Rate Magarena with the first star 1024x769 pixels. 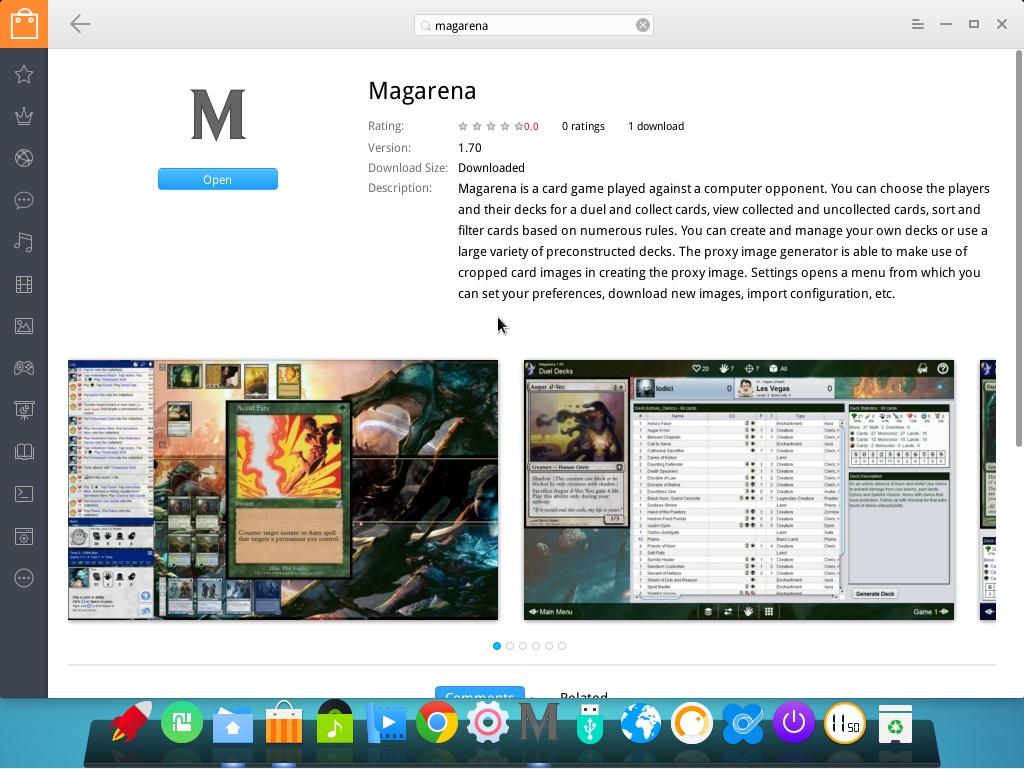click(x=462, y=126)
